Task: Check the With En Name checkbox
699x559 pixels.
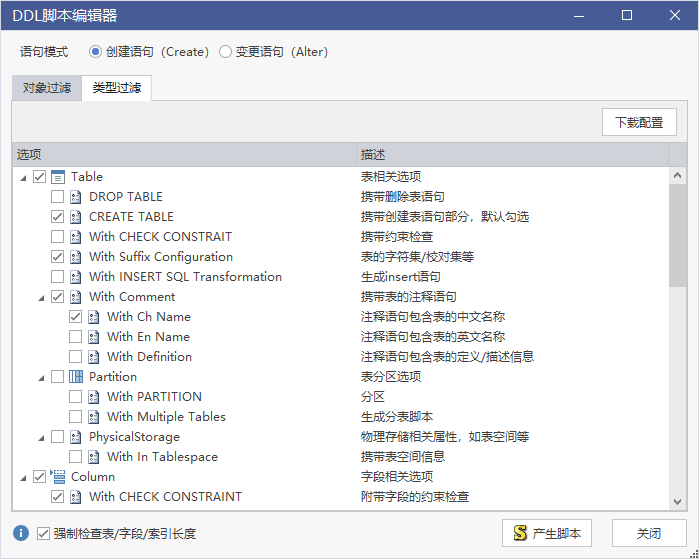Action: point(75,337)
